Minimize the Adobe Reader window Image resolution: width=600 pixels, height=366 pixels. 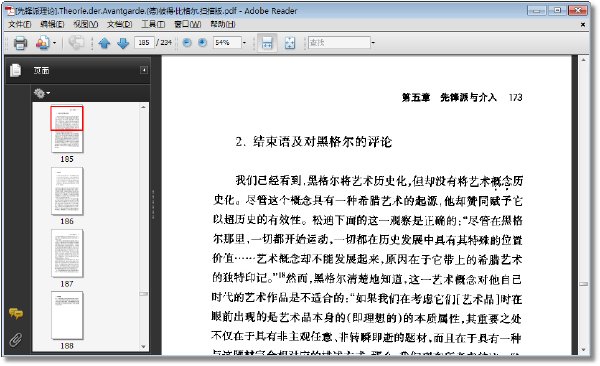pyautogui.click(x=537, y=10)
